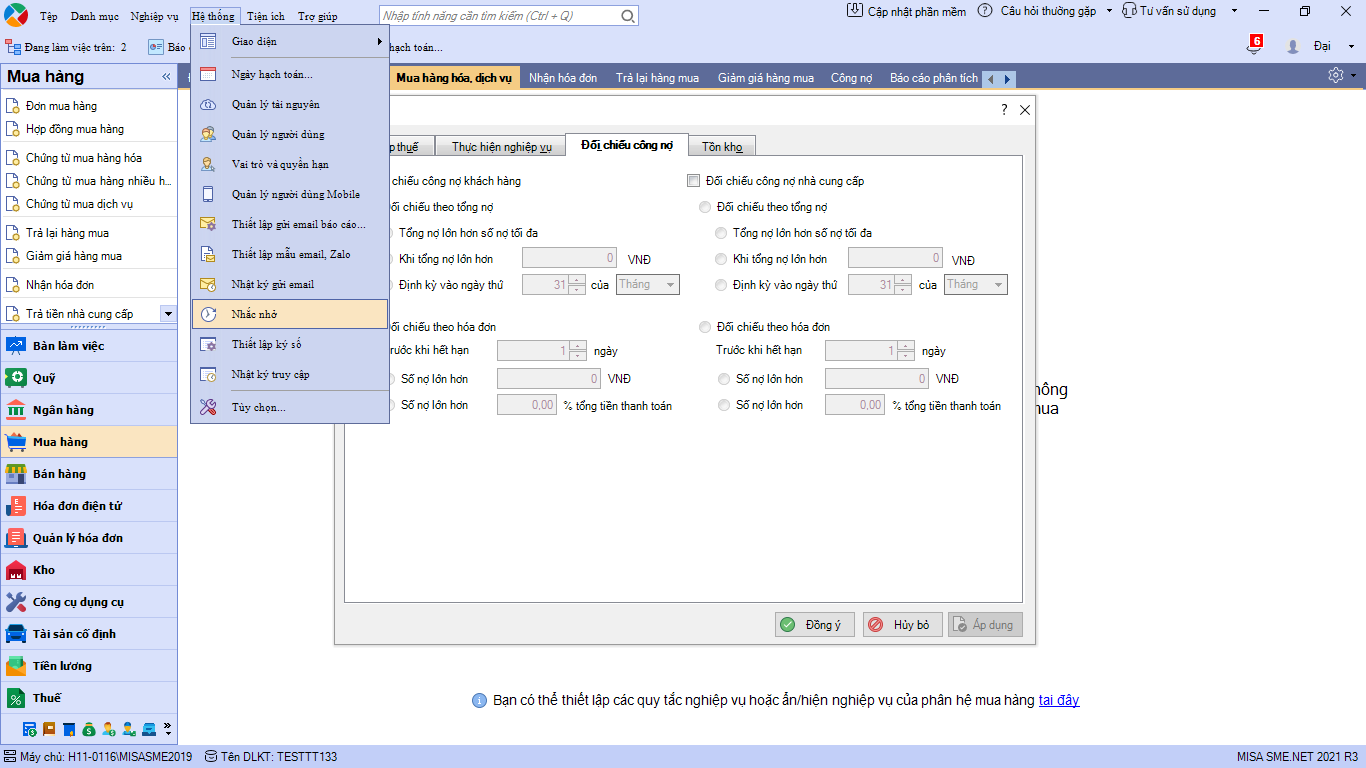Select supplier's Định kỳ vào ngày thứ radio

pos(721,285)
